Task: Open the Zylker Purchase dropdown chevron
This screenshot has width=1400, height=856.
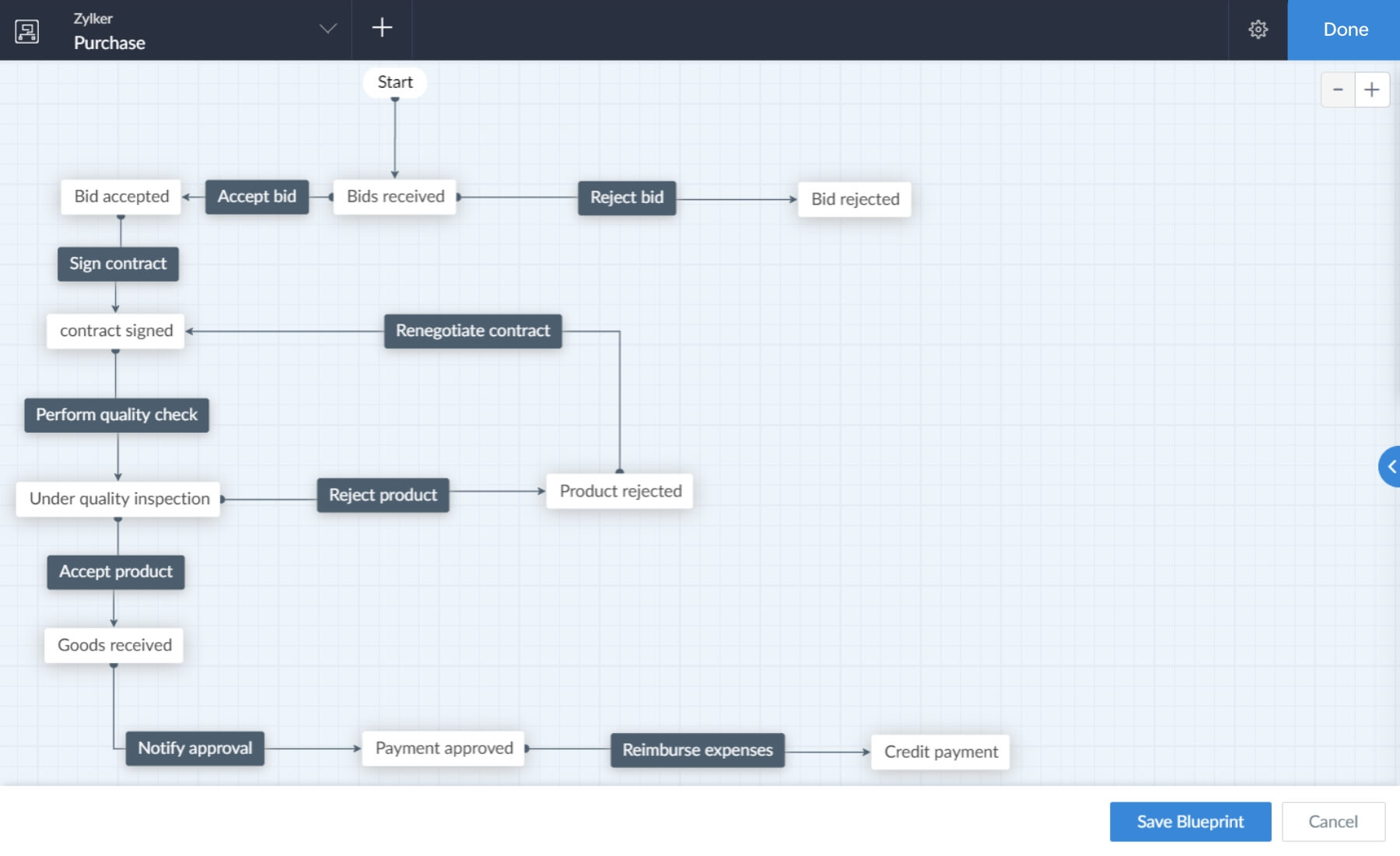Action: (x=328, y=29)
